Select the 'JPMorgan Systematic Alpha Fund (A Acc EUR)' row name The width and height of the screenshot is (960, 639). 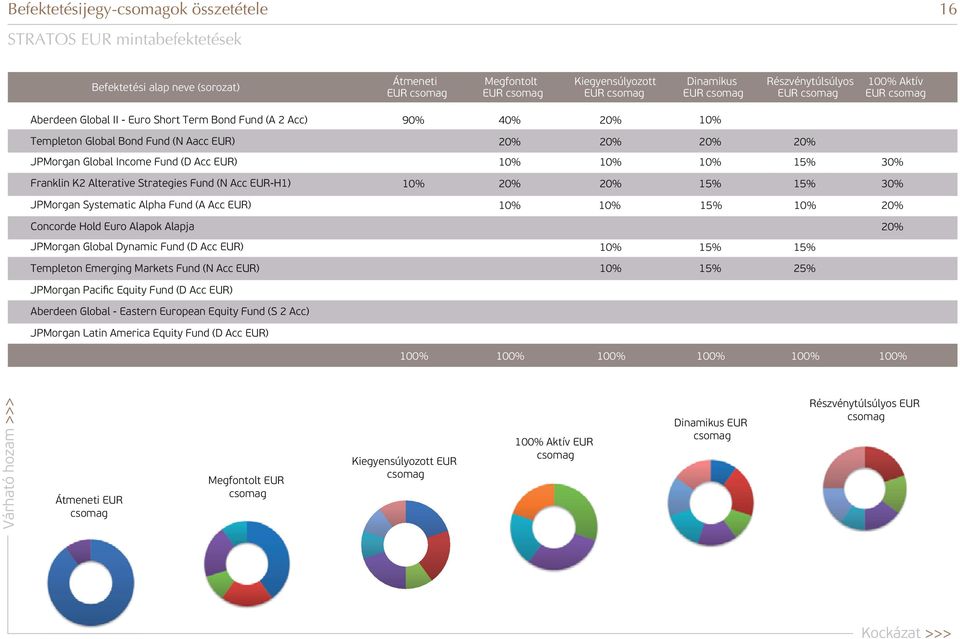coord(141,205)
